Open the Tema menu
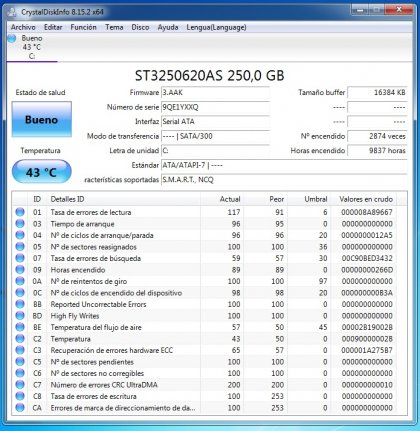Viewport: 420px width, 431px height. [114, 27]
